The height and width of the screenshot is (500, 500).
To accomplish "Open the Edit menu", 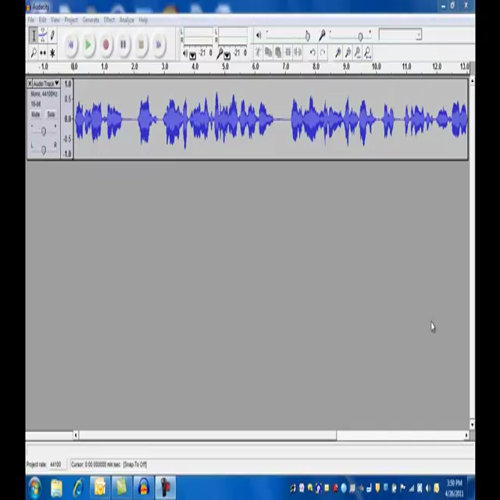I will pyautogui.click(x=42, y=20).
